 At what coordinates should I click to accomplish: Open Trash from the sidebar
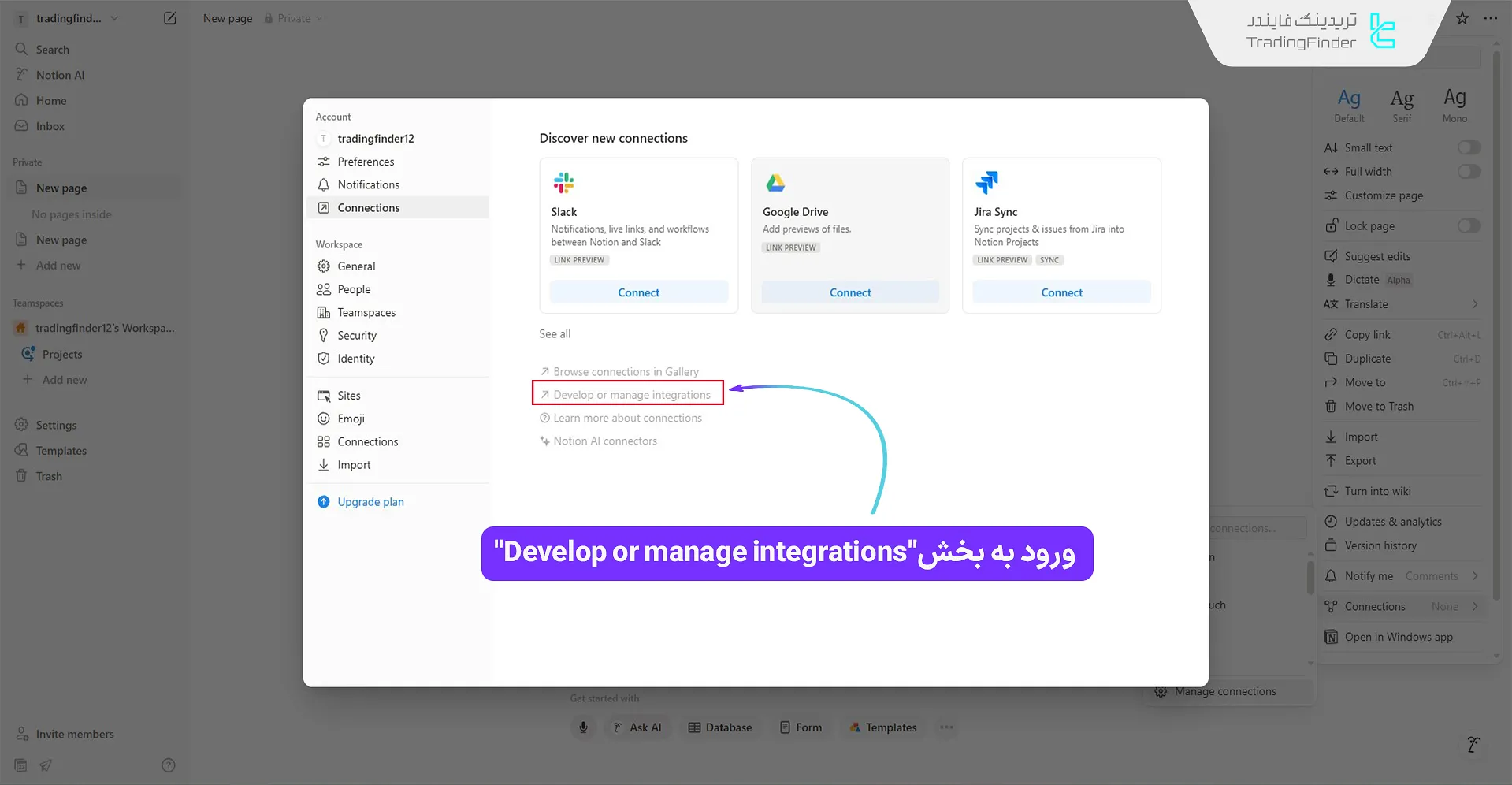(49, 476)
